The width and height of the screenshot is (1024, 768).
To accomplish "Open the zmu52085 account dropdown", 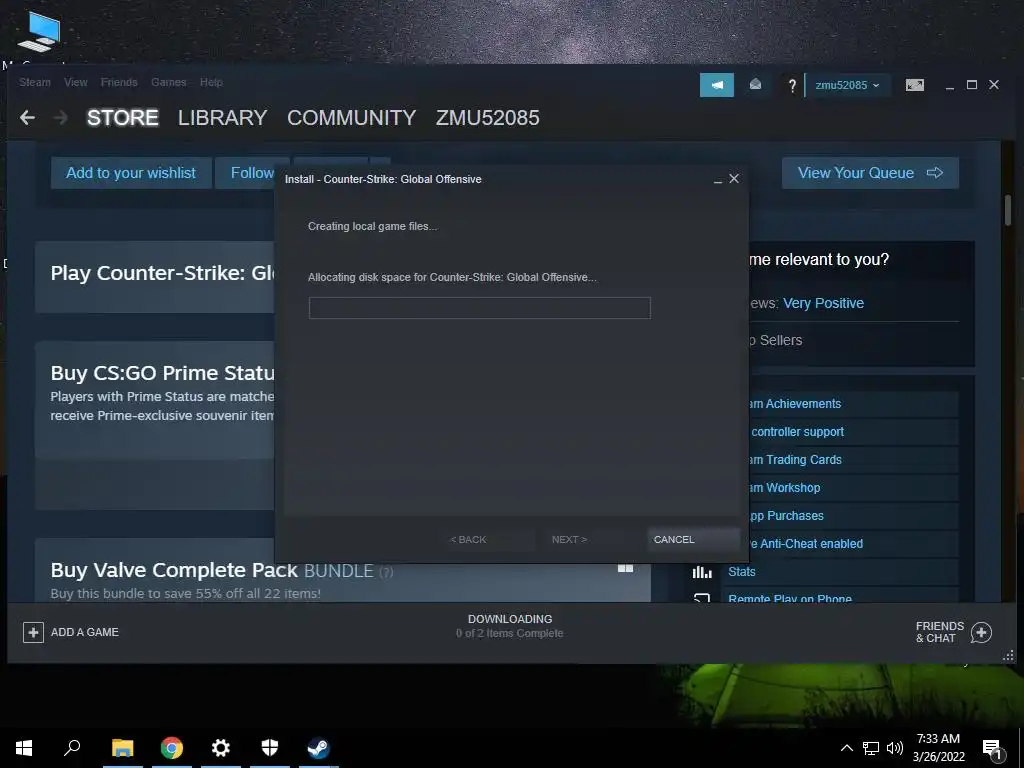I will 847,85.
